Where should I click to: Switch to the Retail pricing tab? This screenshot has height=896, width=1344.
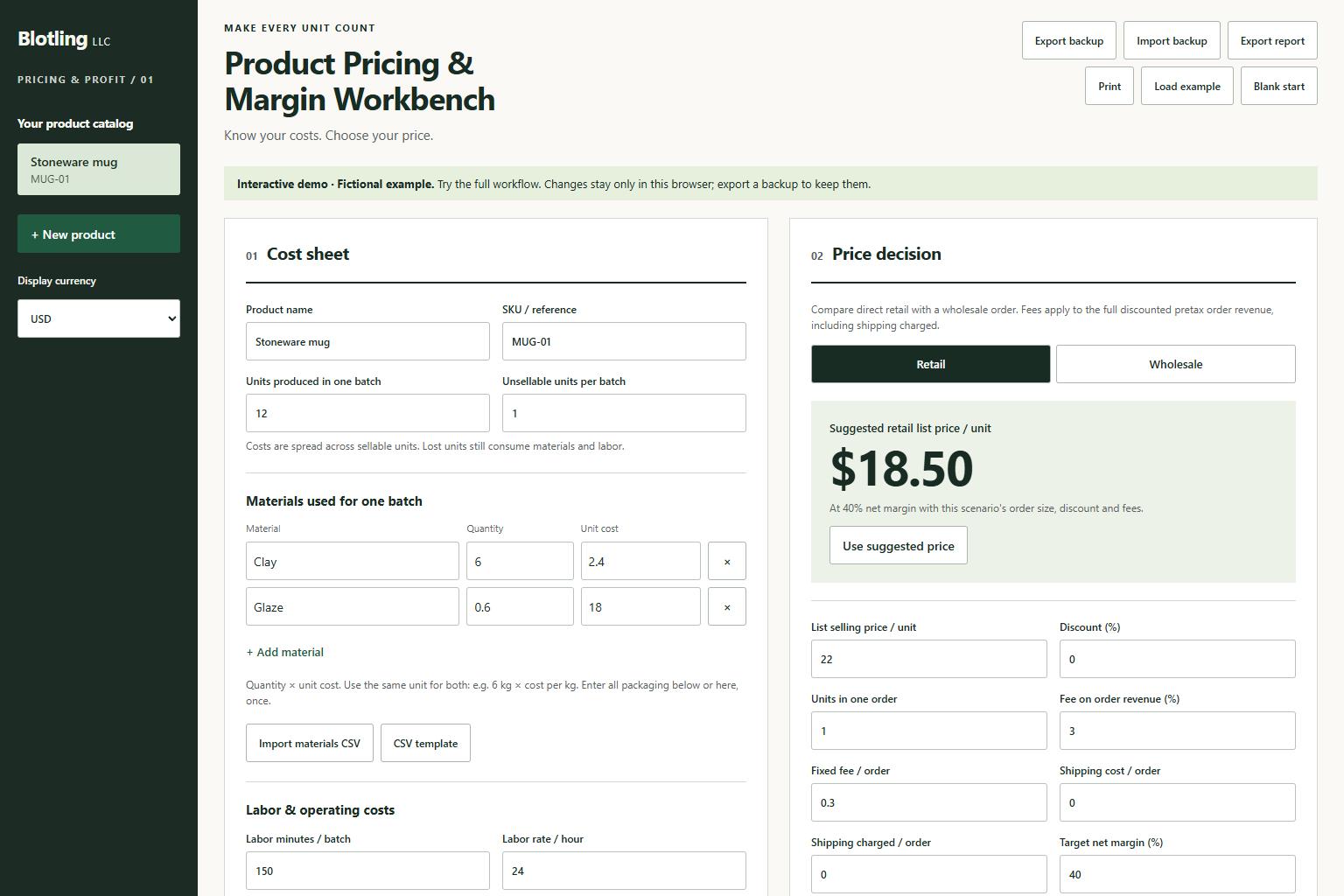[x=931, y=364]
